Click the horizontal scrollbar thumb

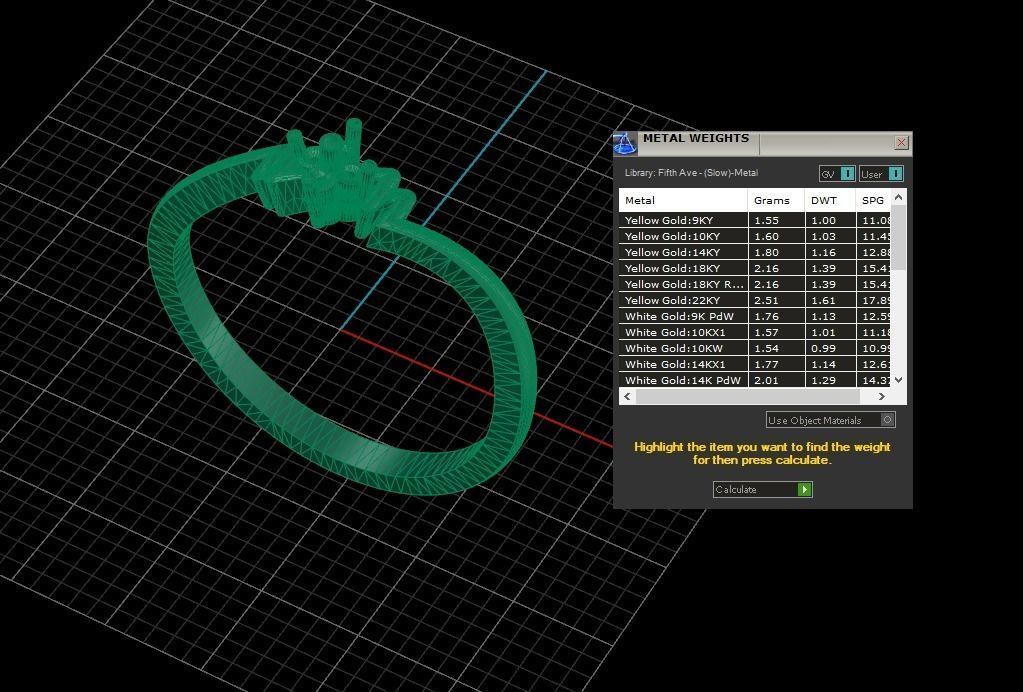tap(748, 396)
